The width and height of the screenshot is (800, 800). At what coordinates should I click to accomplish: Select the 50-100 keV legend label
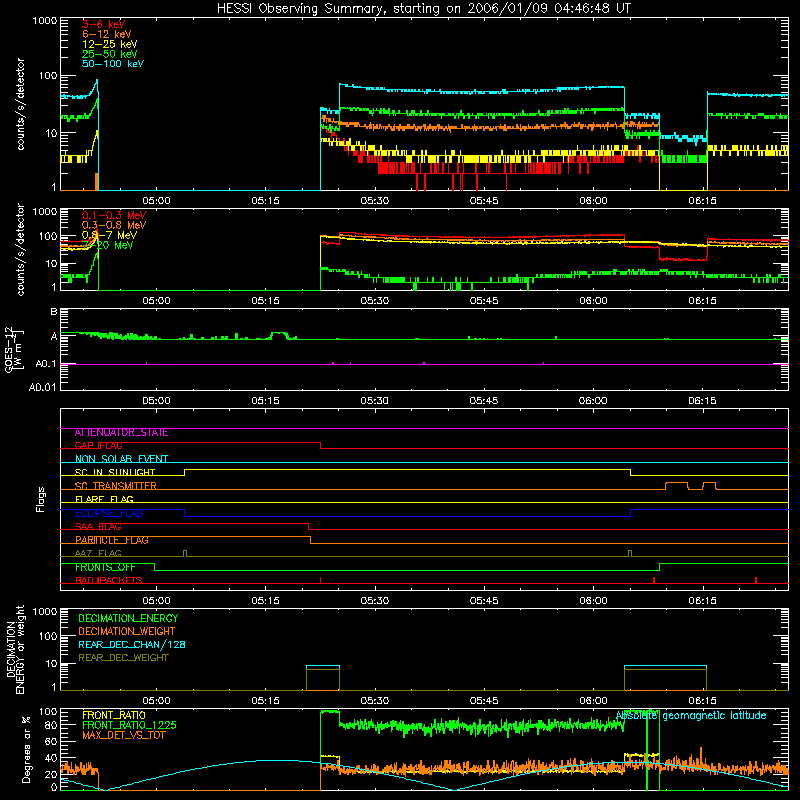[113, 64]
